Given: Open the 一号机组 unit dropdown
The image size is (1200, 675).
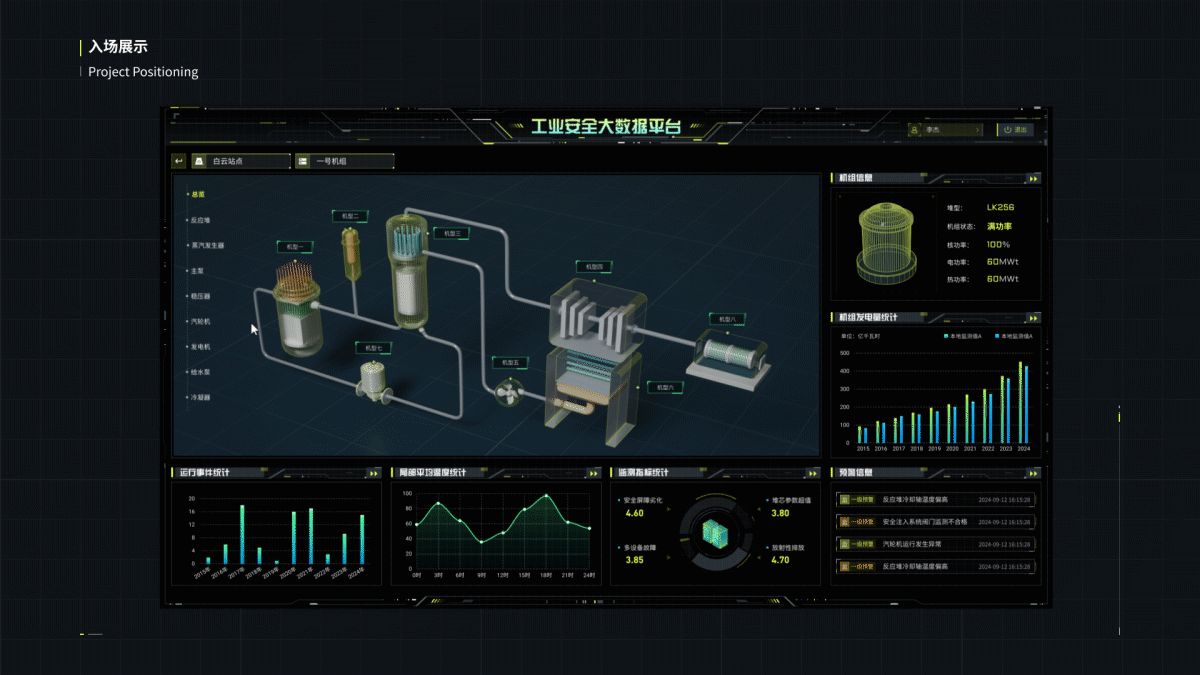Looking at the screenshot, I should pyautogui.click(x=344, y=161).
